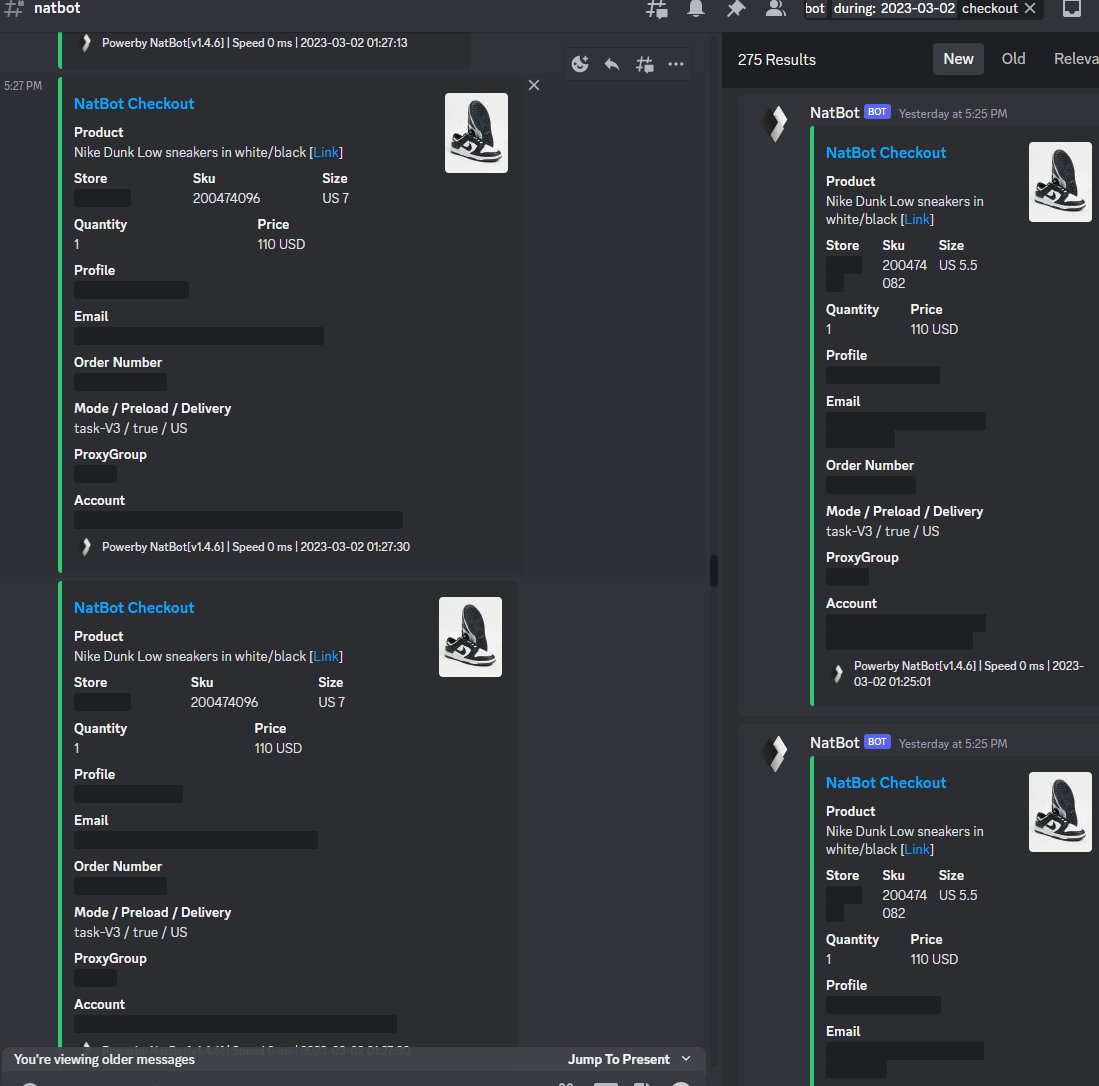The width and height of the screenshot is (1099, 1086).
Task: Enlarge the sneaker thumbnail in the 5:27 PM checkout
Action: (476, 133)
